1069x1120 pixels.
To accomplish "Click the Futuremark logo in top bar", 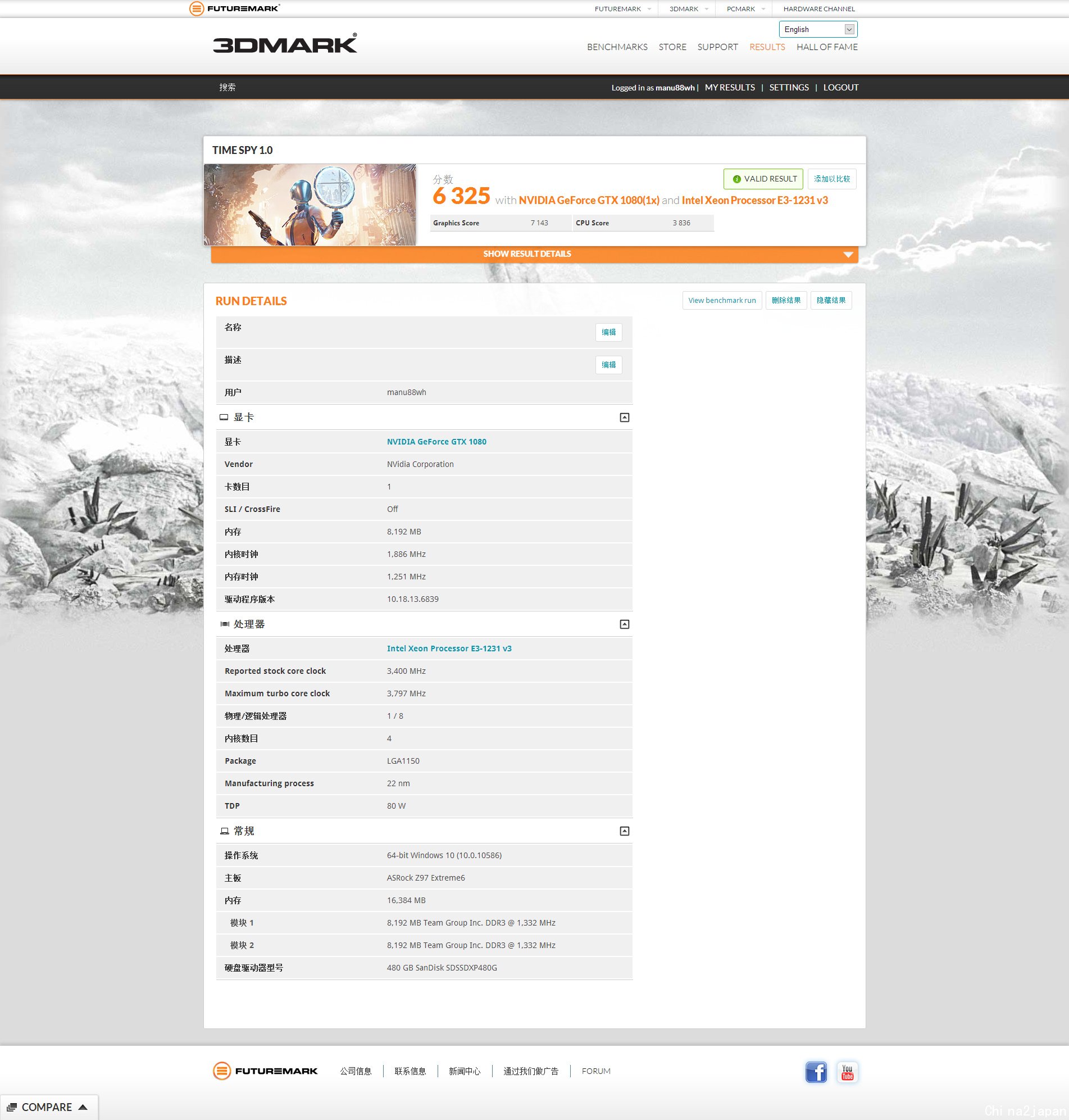I will pyautogui.click(x=234, y=8).
